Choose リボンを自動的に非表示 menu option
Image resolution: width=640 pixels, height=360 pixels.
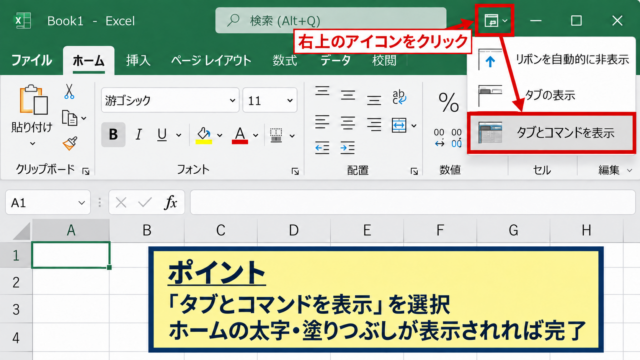551,60
